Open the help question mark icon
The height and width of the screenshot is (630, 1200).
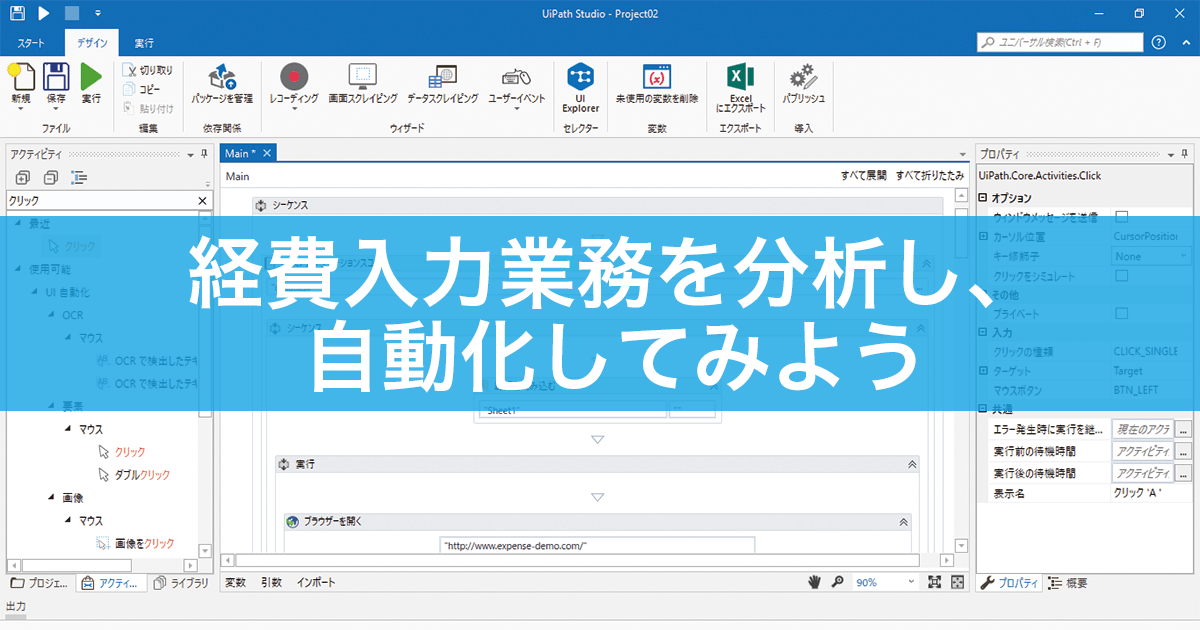tap(1159, 42)
